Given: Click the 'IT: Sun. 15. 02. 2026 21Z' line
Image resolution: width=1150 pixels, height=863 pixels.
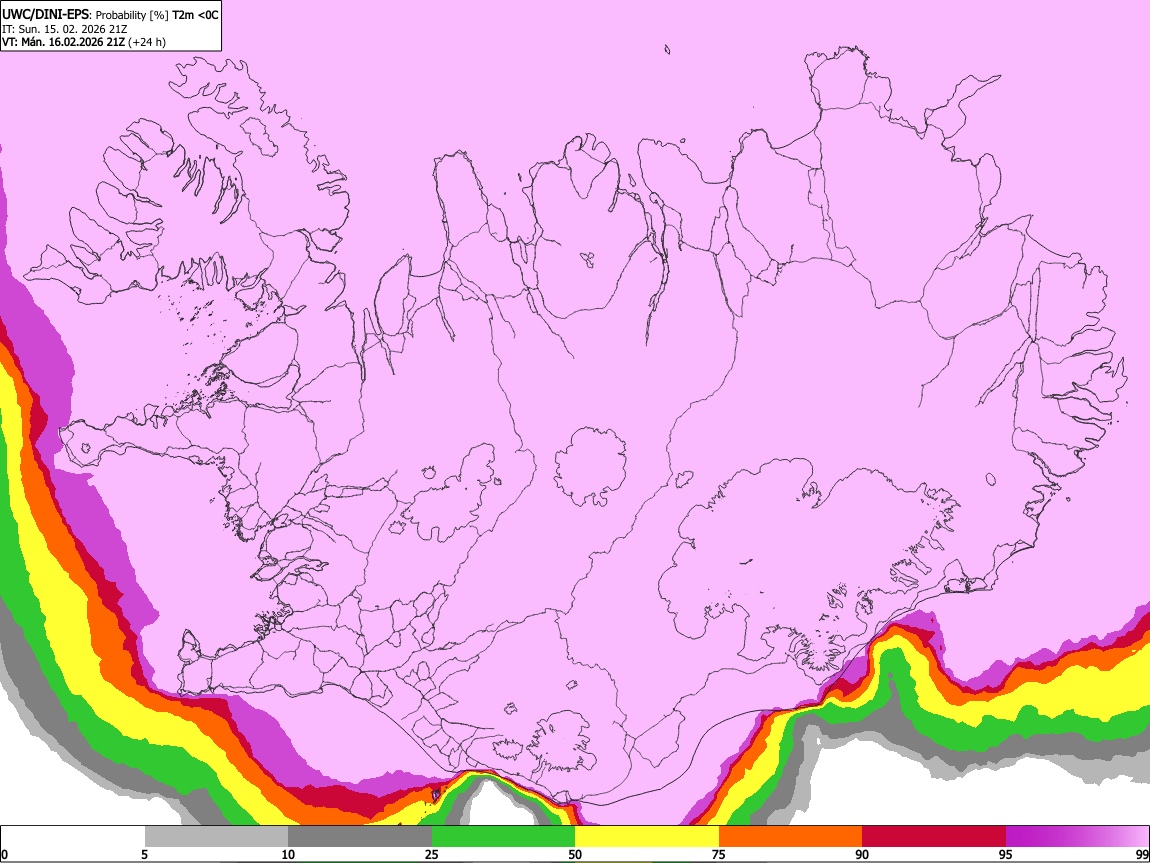Looking at the screenshot, I should pyautogui.click(x=65, y=29).
